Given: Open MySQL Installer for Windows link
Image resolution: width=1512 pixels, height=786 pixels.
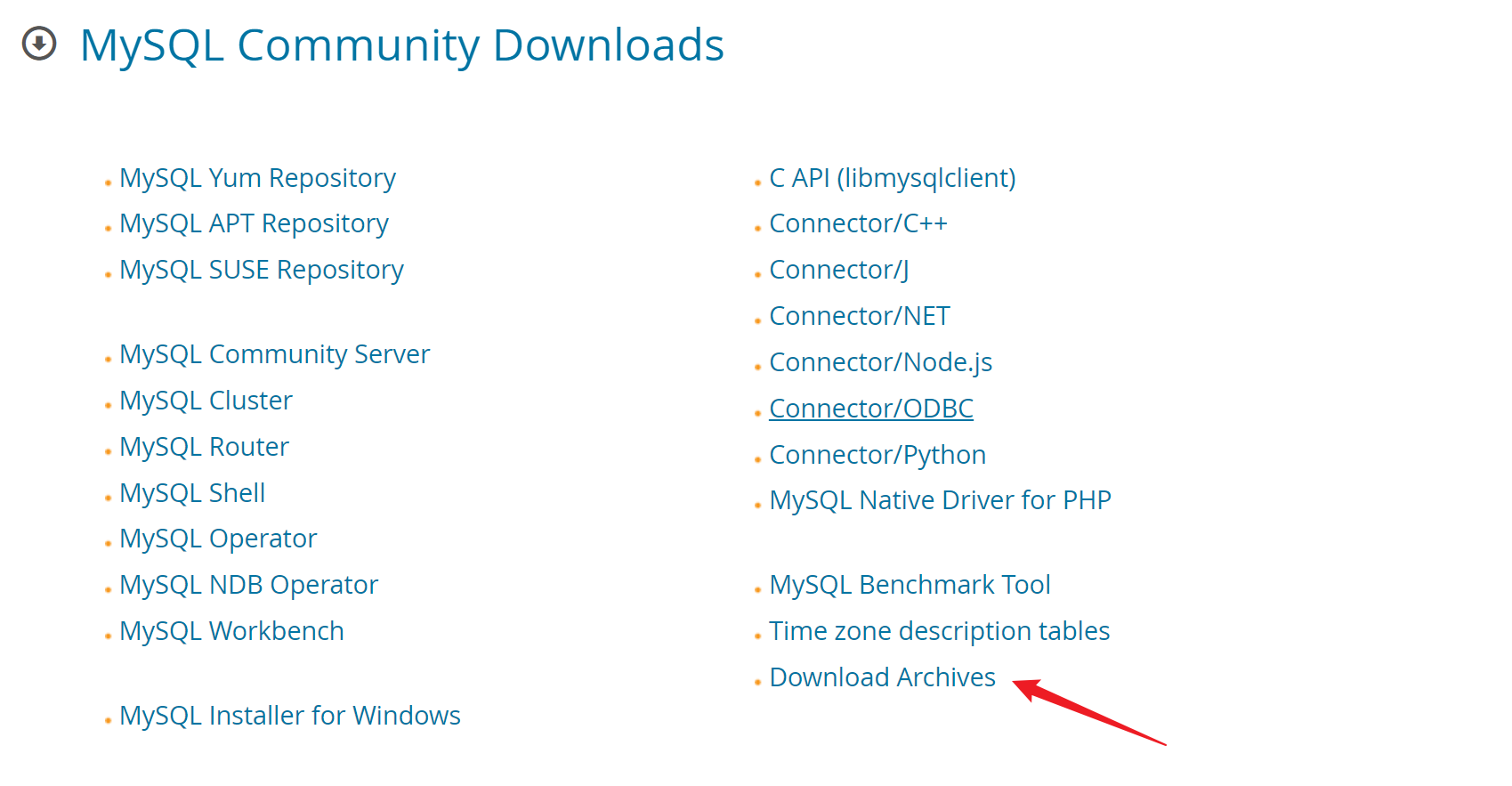Looking at the screenshot, I should click(289, 716).
